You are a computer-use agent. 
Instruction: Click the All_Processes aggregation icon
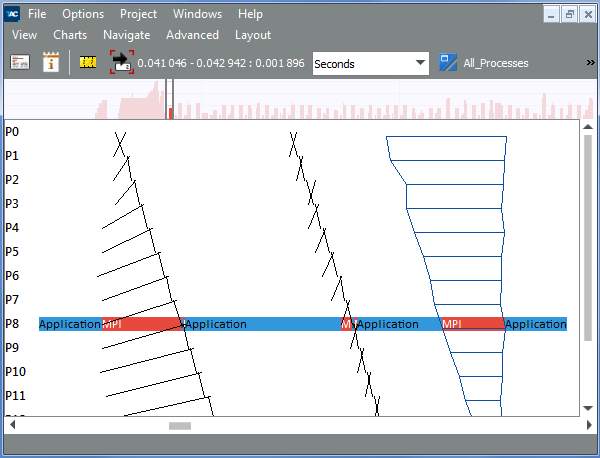point(447,62)
